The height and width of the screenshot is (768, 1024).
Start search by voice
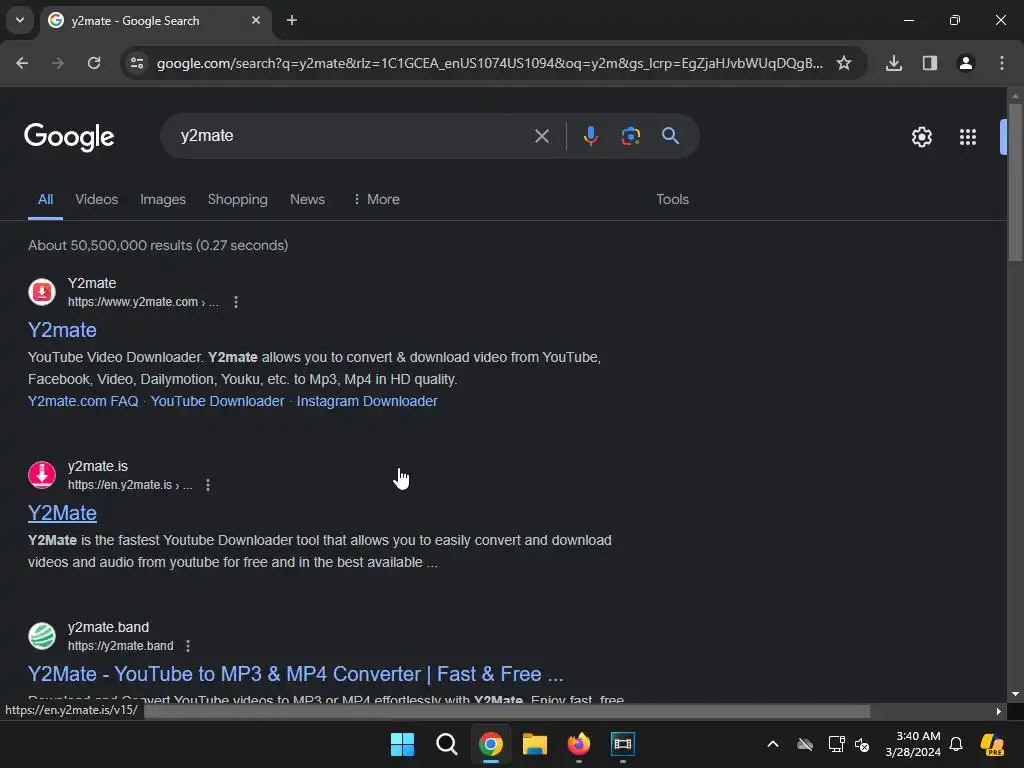point(590,136)
